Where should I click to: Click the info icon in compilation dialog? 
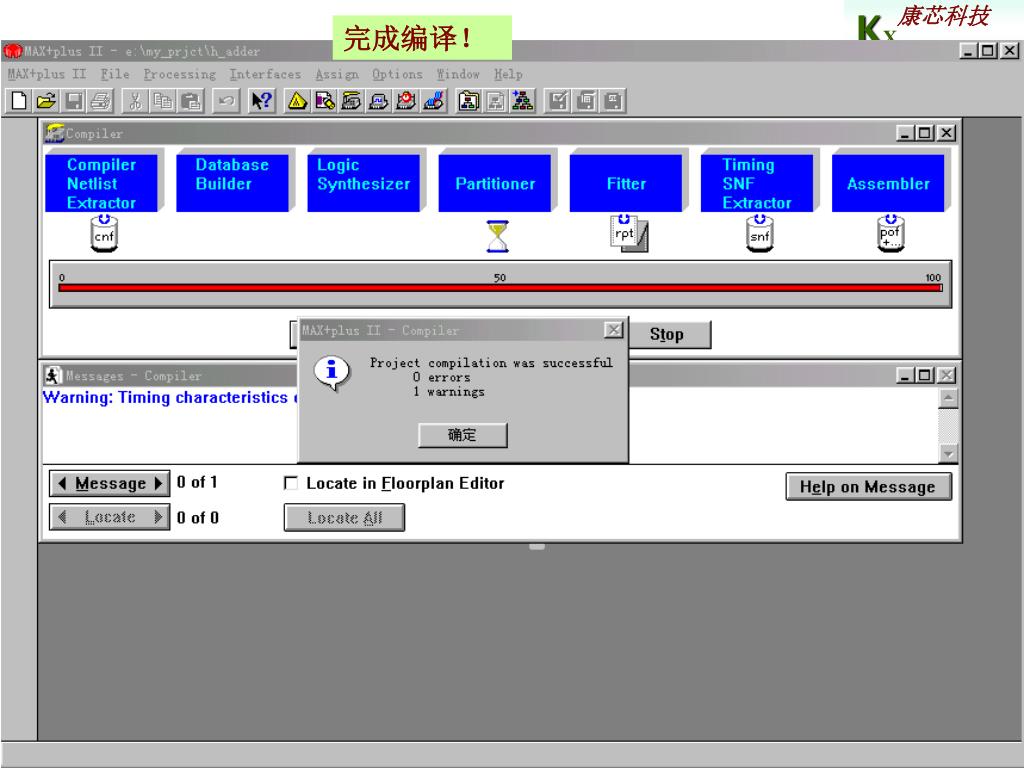332,373
